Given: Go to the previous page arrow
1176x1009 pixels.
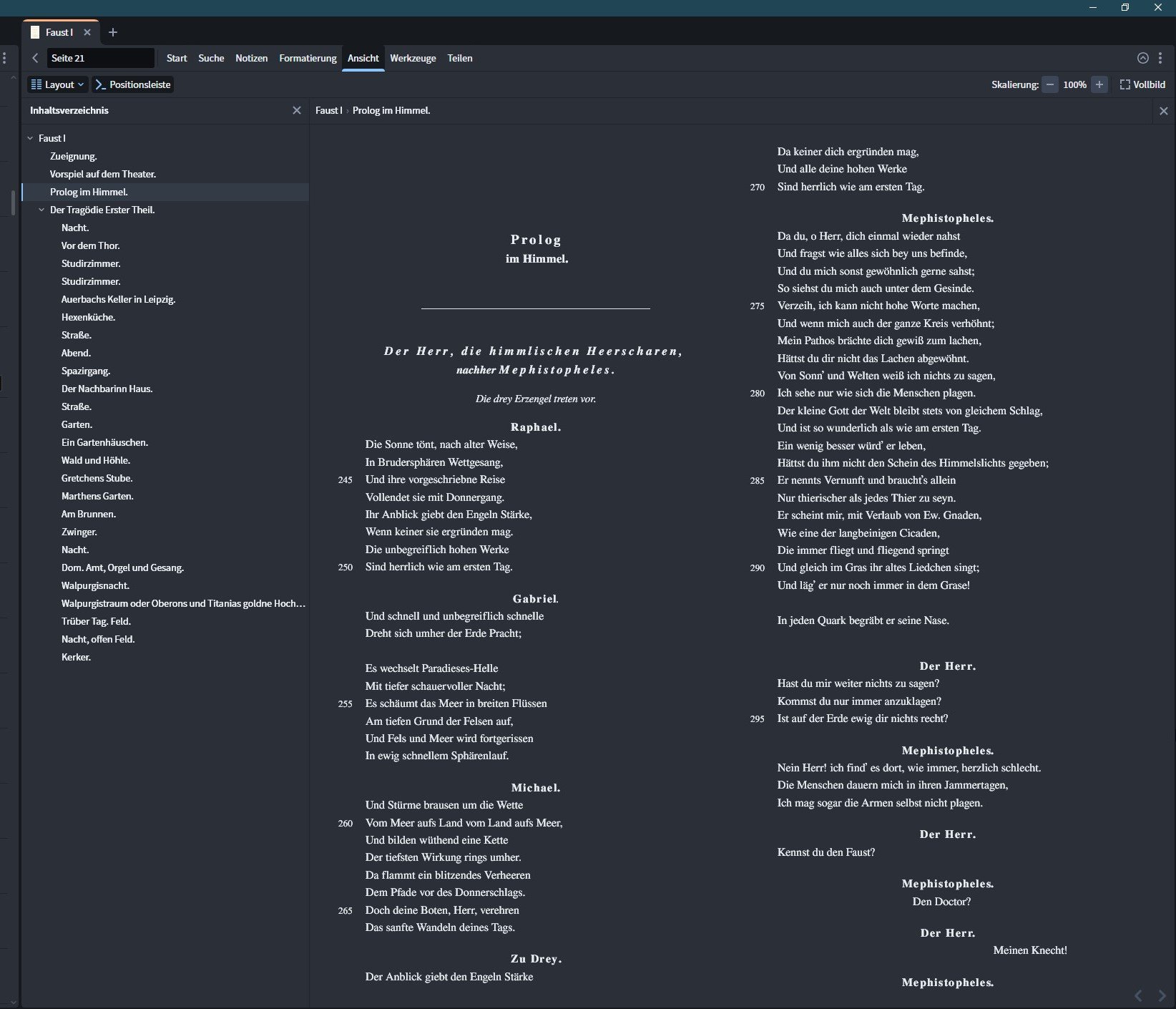Looking at the screenshot, I should coord(1139,995).
